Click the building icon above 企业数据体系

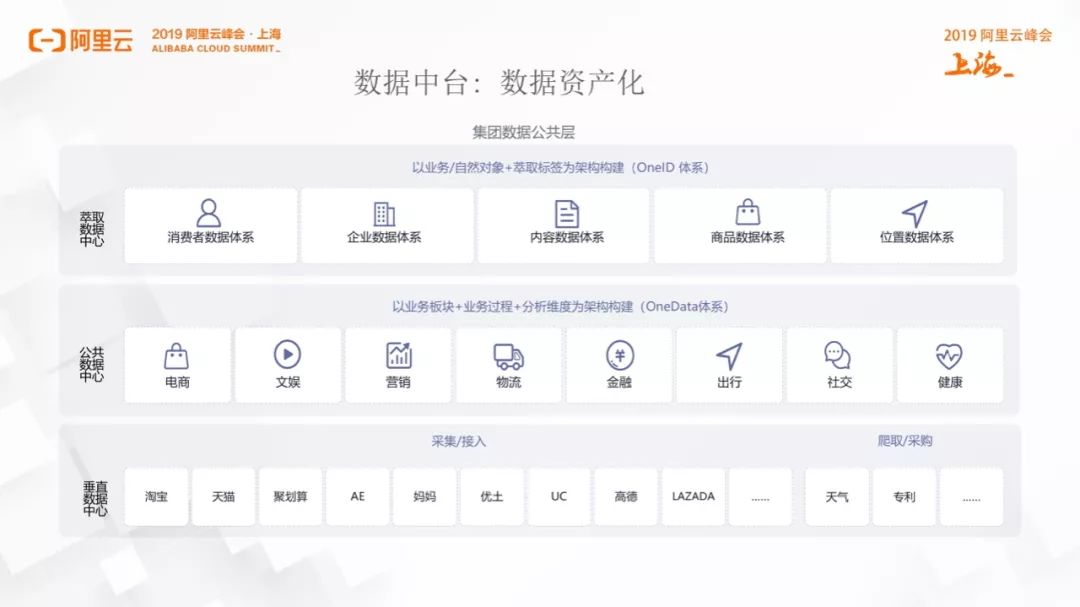click(x=384, y=214)
